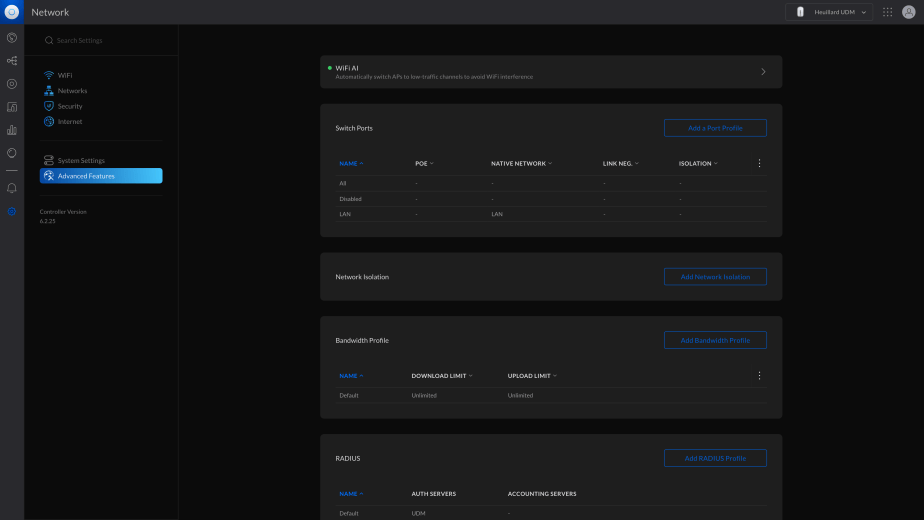This screenshot has height=520, width=924.
Task: Open the dashboard icon in left rail
Action: 12,38
